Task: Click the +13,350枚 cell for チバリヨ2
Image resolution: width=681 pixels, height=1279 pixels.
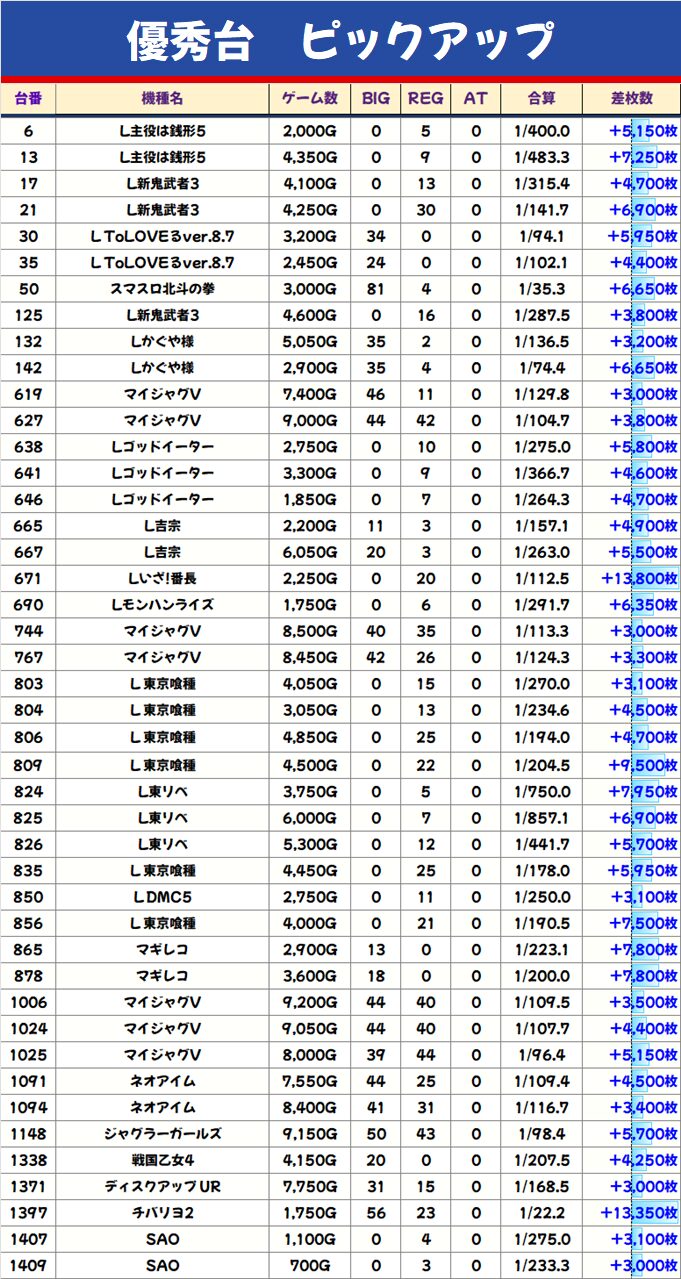Action: (639, 1213)
